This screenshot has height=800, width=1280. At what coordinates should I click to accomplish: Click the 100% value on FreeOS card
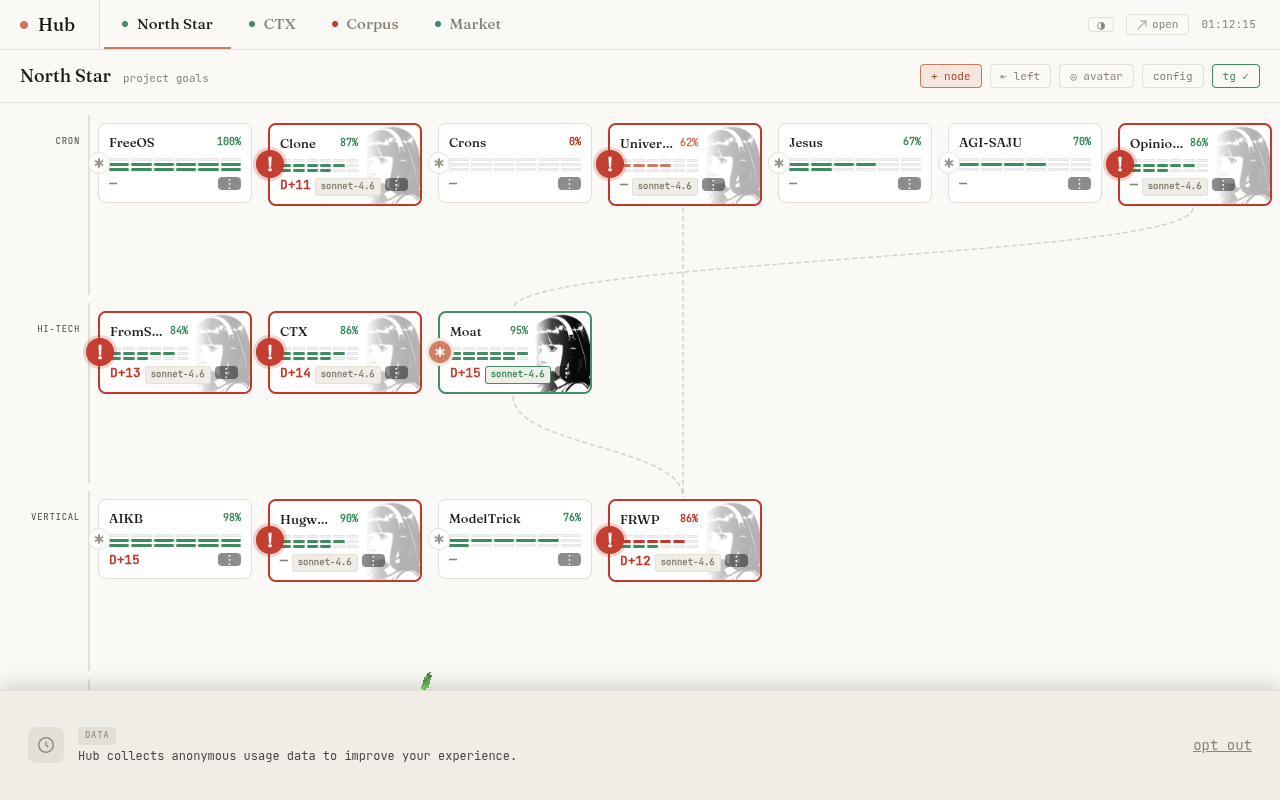tap(229, 142)
